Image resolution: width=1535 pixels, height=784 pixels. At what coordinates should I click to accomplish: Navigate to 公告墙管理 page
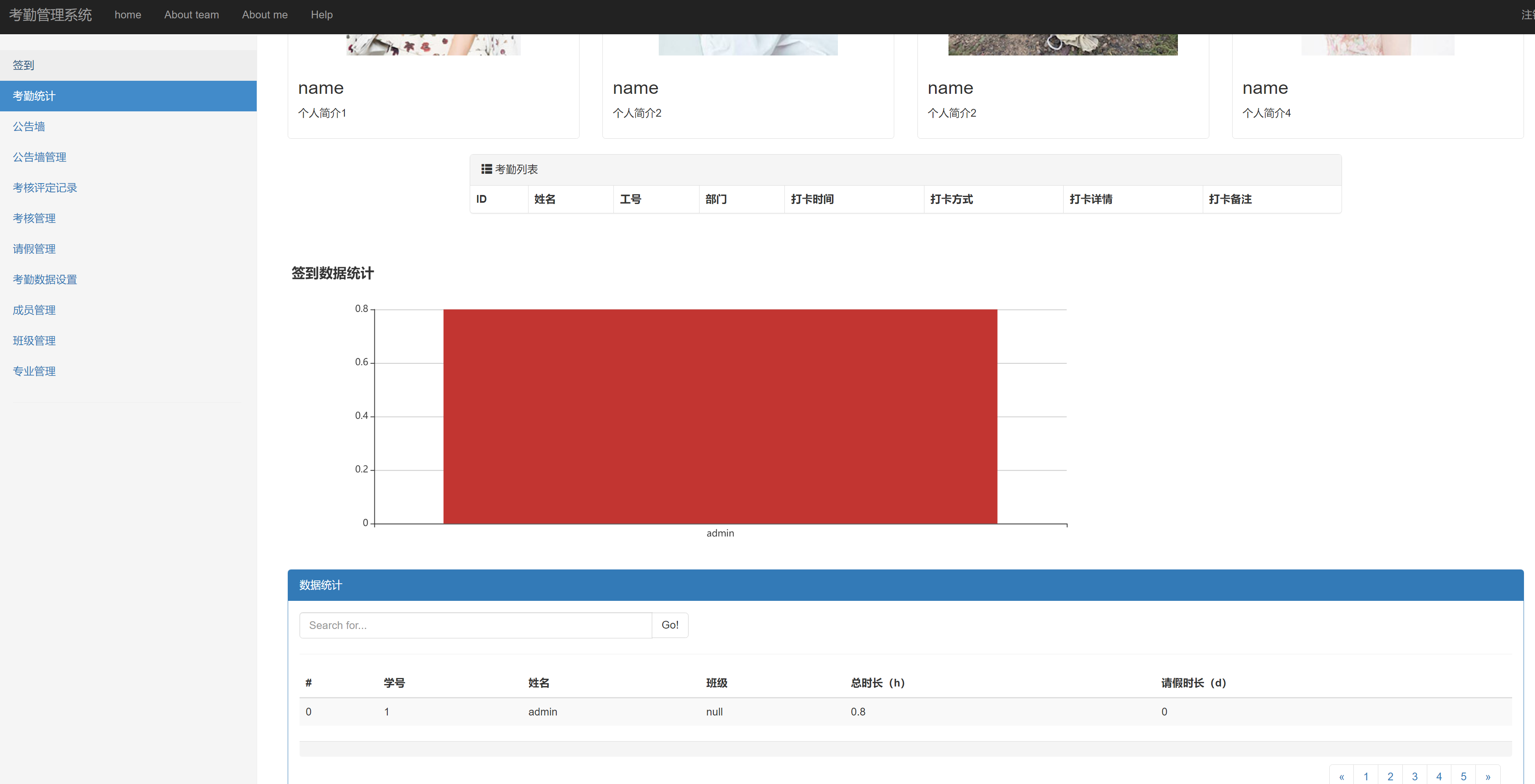click(39, 157)
